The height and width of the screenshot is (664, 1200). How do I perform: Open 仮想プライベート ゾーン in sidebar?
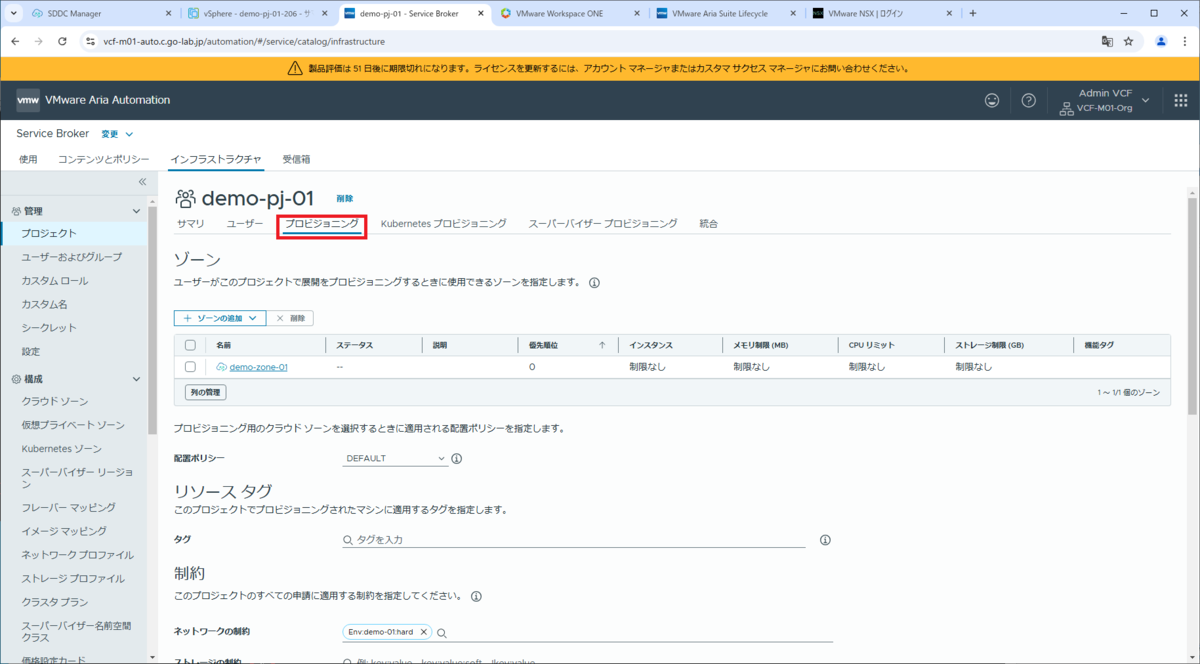tap(73, 426)
